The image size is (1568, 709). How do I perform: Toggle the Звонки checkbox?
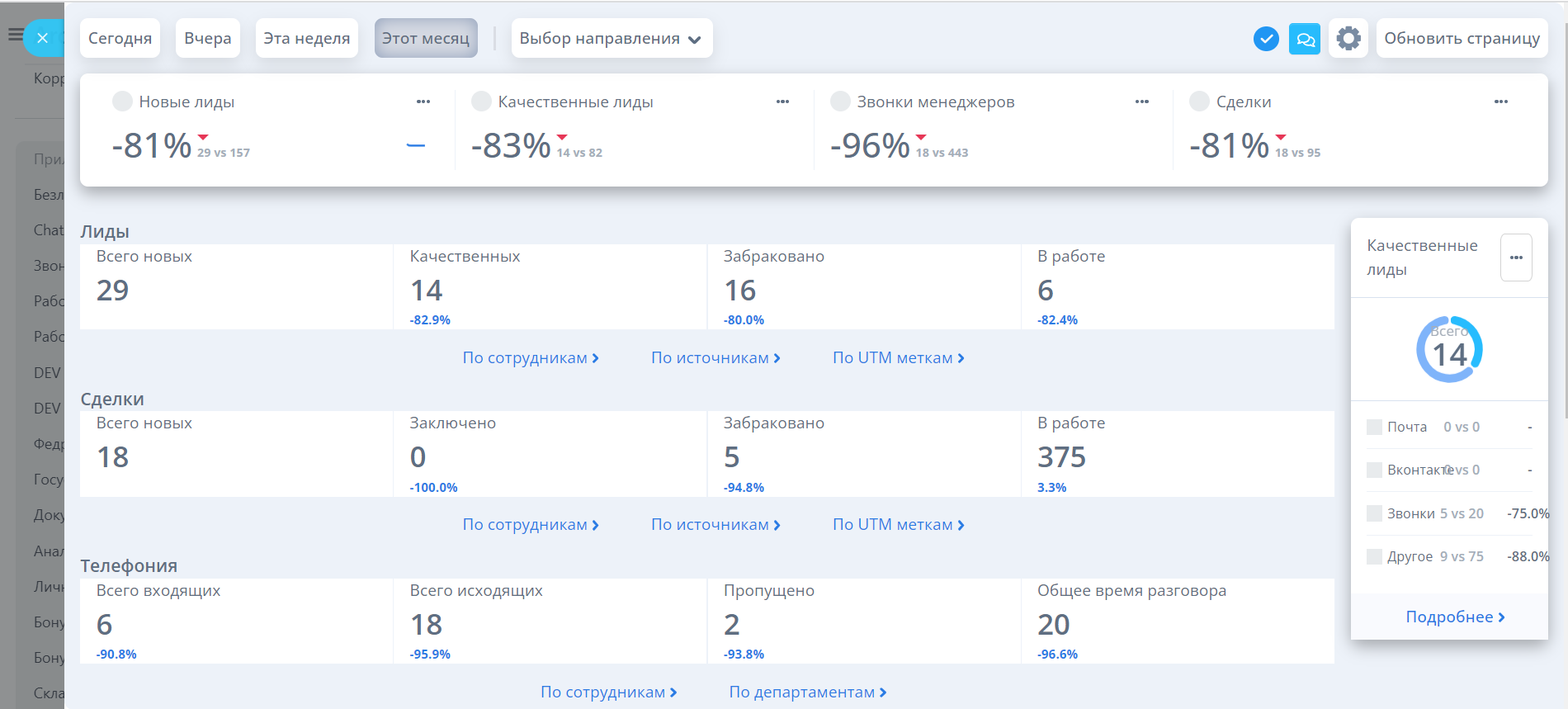click(x=1374, y=513)
